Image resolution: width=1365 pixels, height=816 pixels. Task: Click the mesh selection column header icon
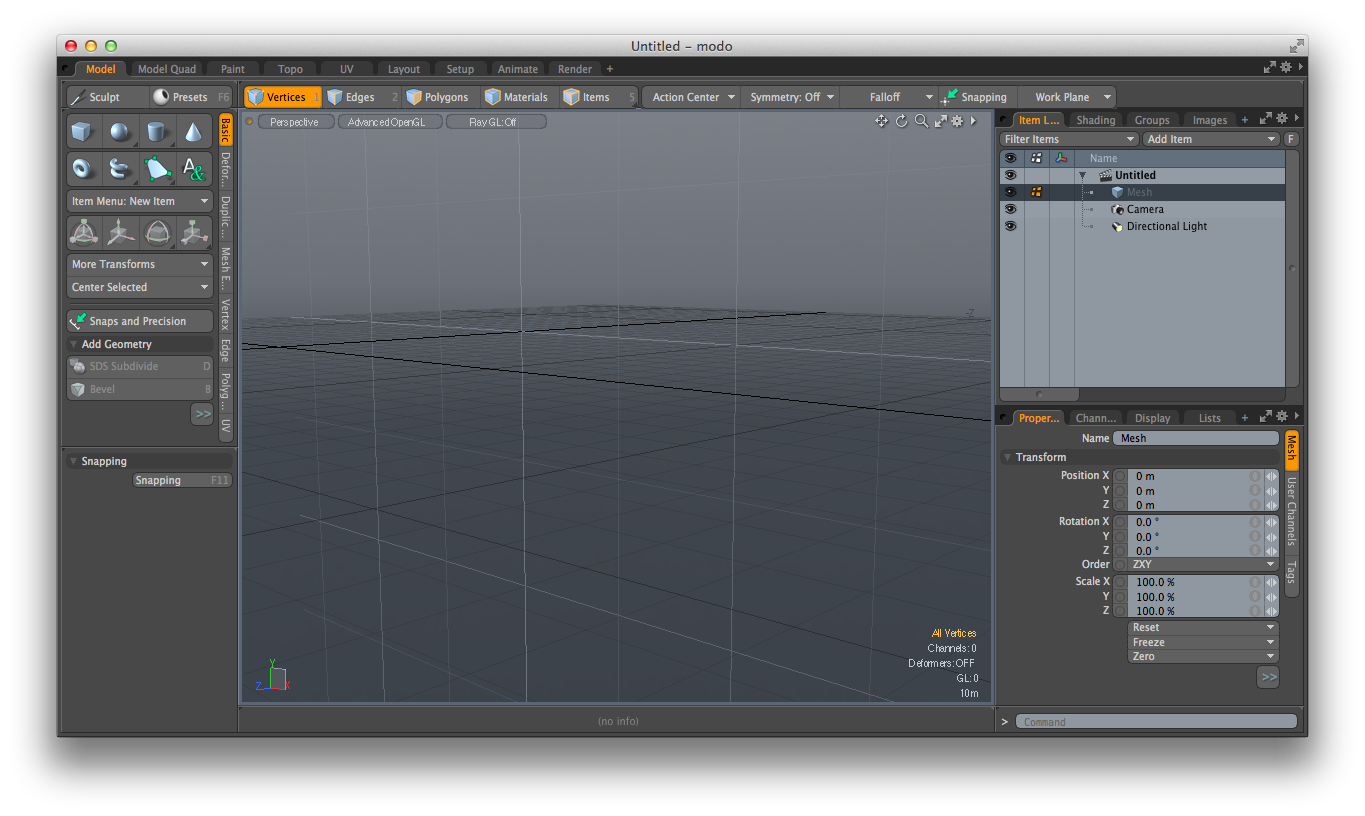pyautogui.click(x=1037, y=158)
